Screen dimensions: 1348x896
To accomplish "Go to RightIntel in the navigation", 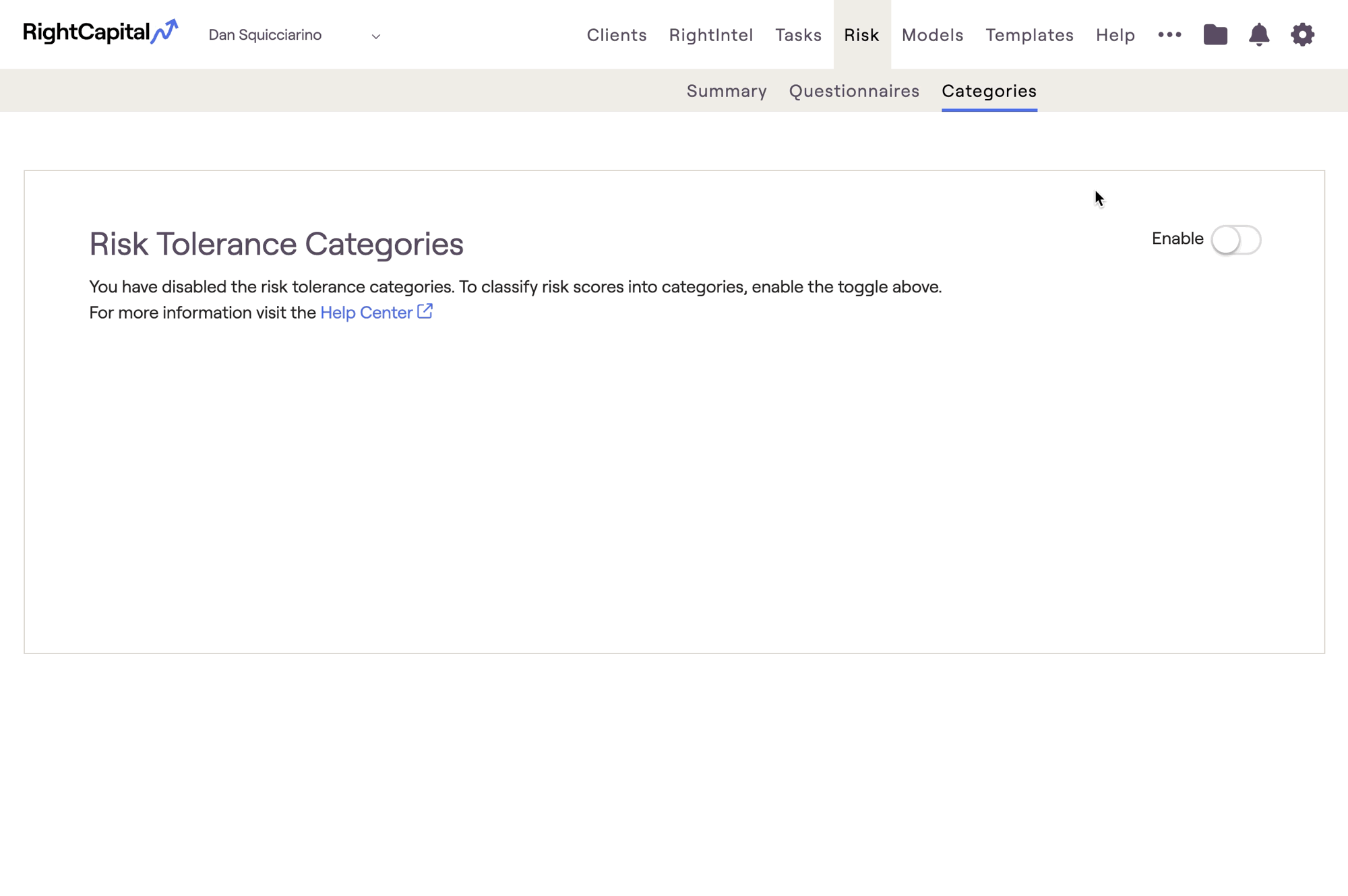I will (x=710, y=35).
